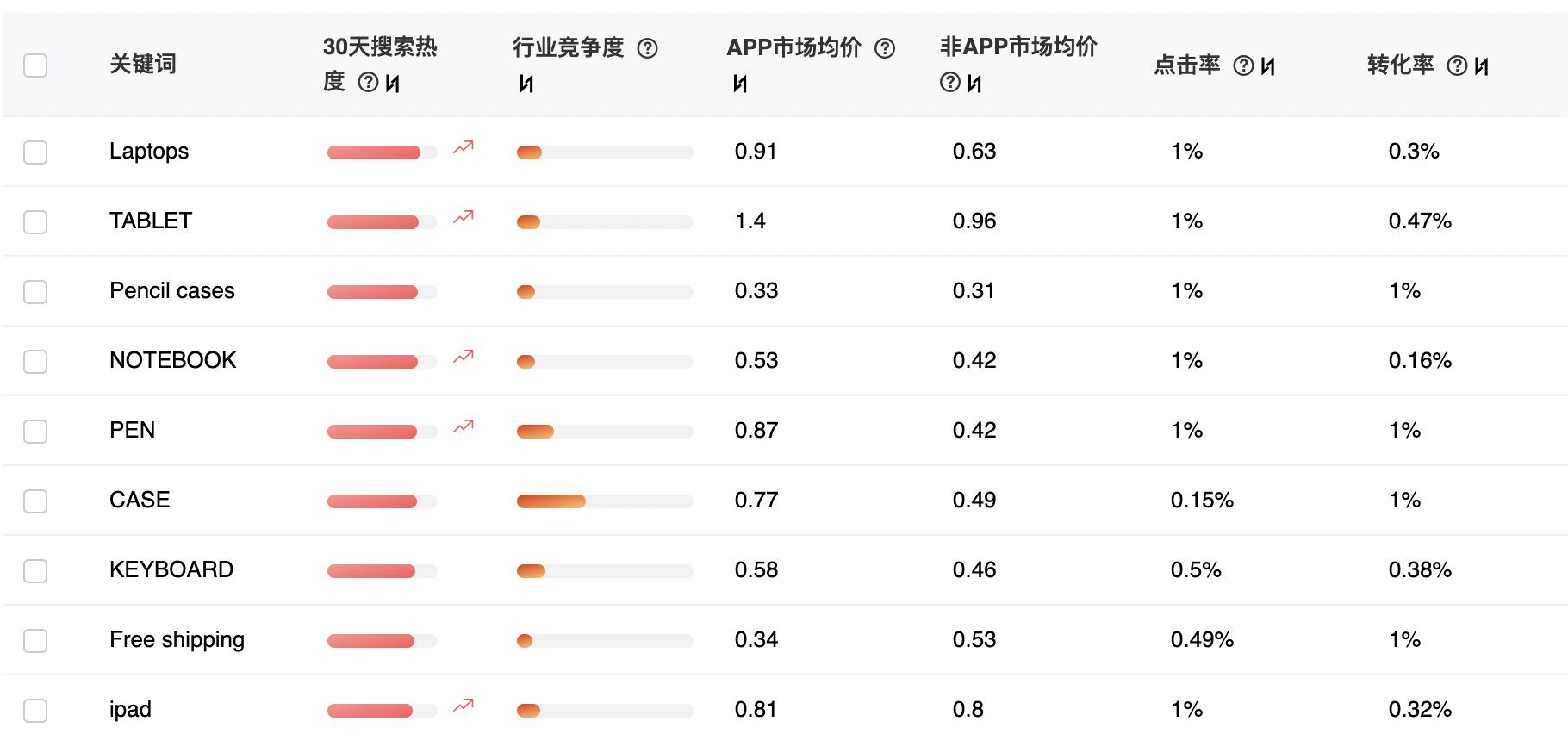The height and width of the screenshot is (734, 1568).
Task: Click the help icon beside 30天搜索热度
Action: click(368, 83)
